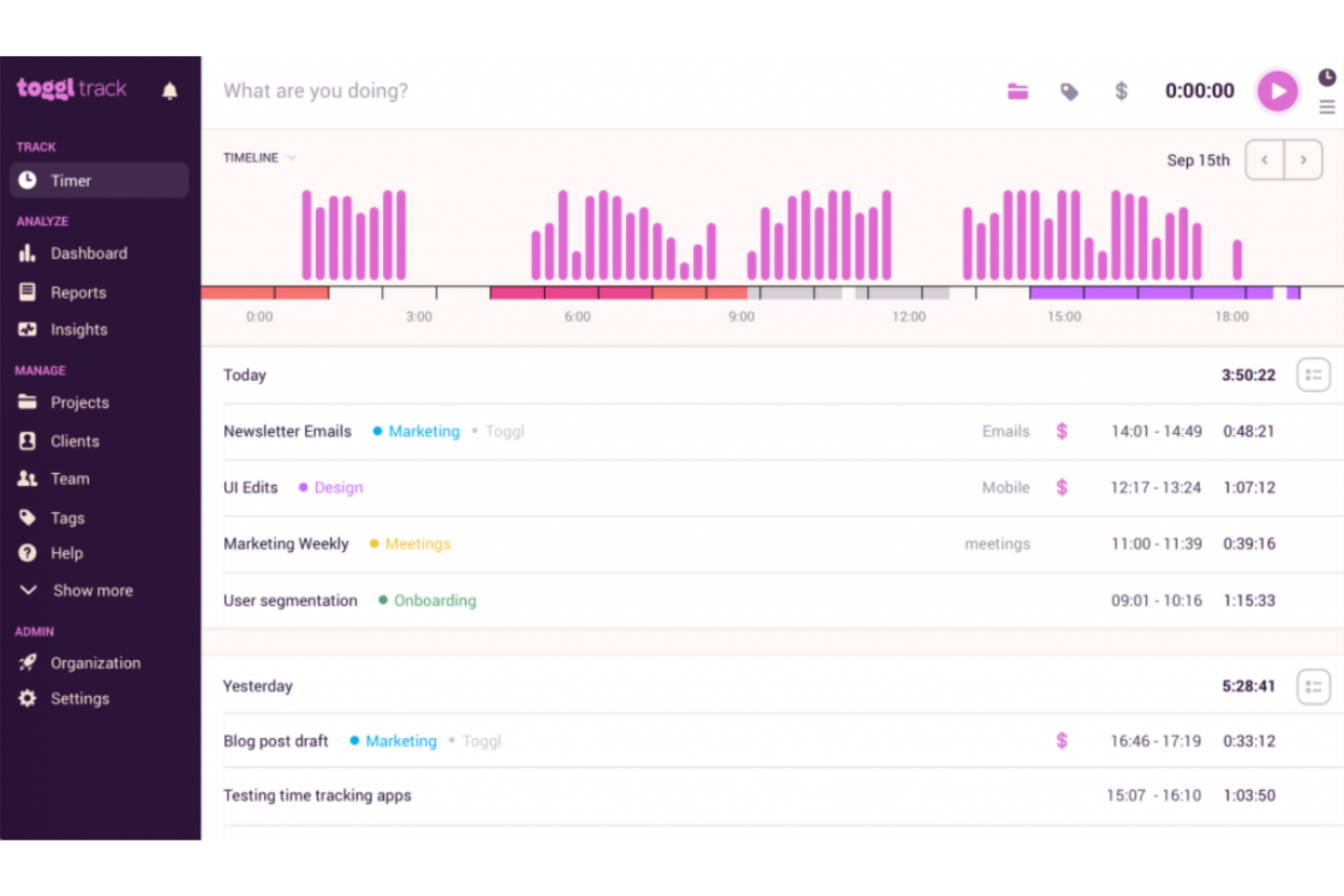
Task: Click the Tags label icon in sidebar
Action: [27, 517]
